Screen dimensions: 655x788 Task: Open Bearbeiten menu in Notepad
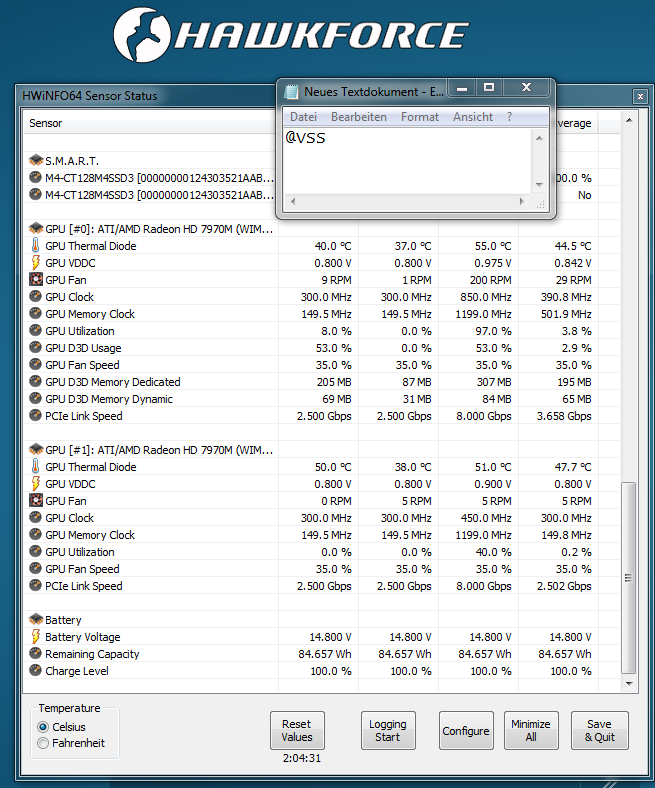click(x=359, y=117)
